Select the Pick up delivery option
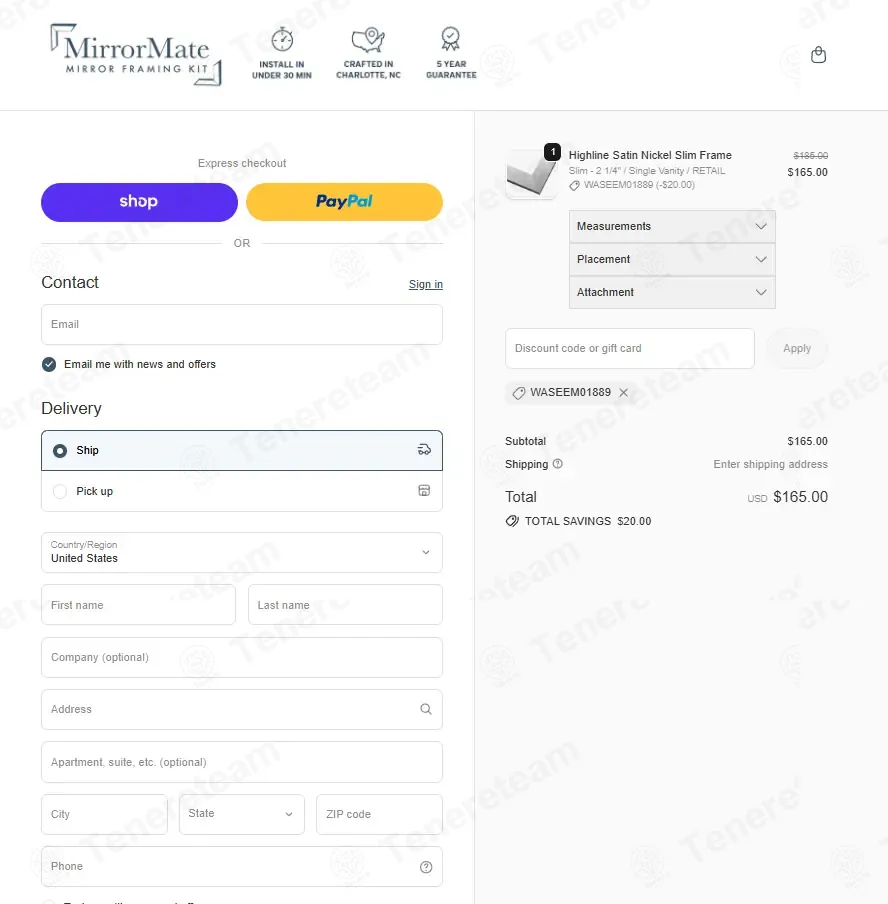This screenshot has width=888, height=904. point(60,491)
